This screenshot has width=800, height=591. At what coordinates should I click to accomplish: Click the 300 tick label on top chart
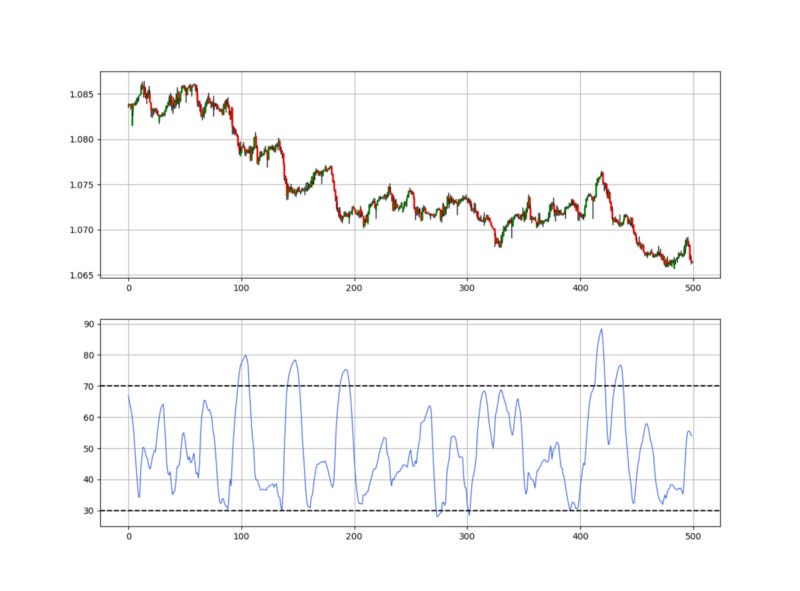465,285
